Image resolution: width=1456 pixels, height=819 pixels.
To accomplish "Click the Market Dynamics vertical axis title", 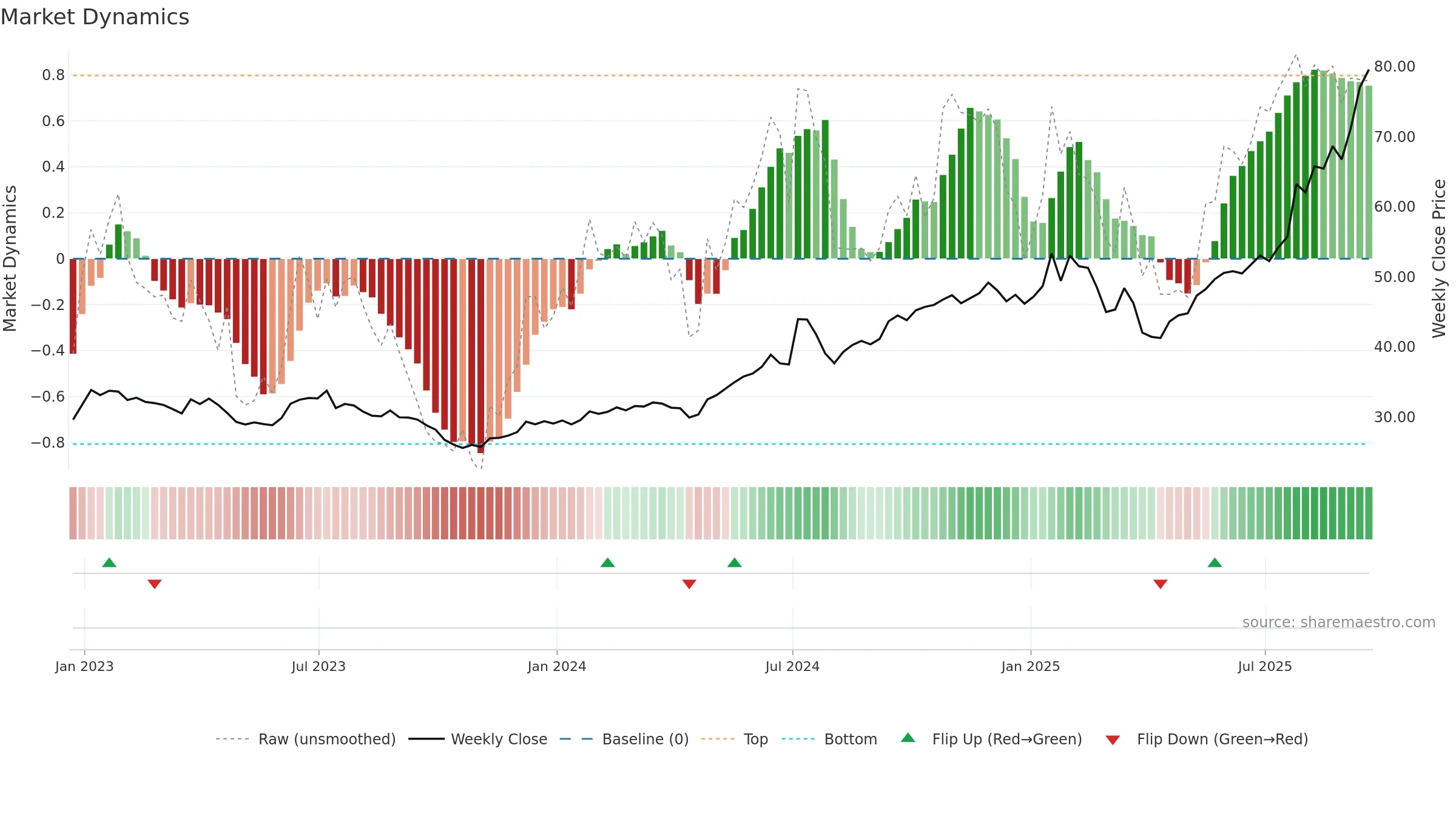I will coord(10,258).
